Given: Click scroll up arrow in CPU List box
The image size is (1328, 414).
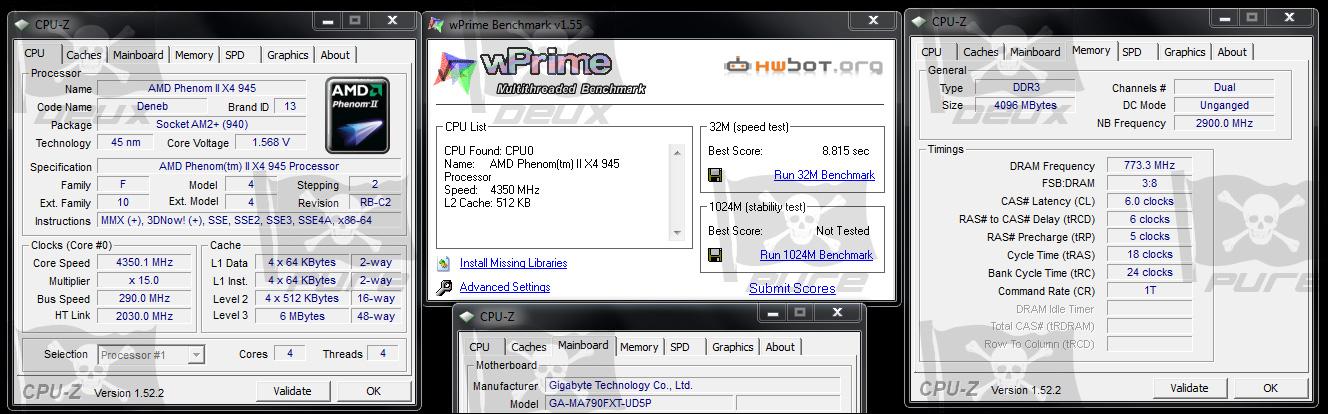Looking at the screenshot, I should 677,153.
